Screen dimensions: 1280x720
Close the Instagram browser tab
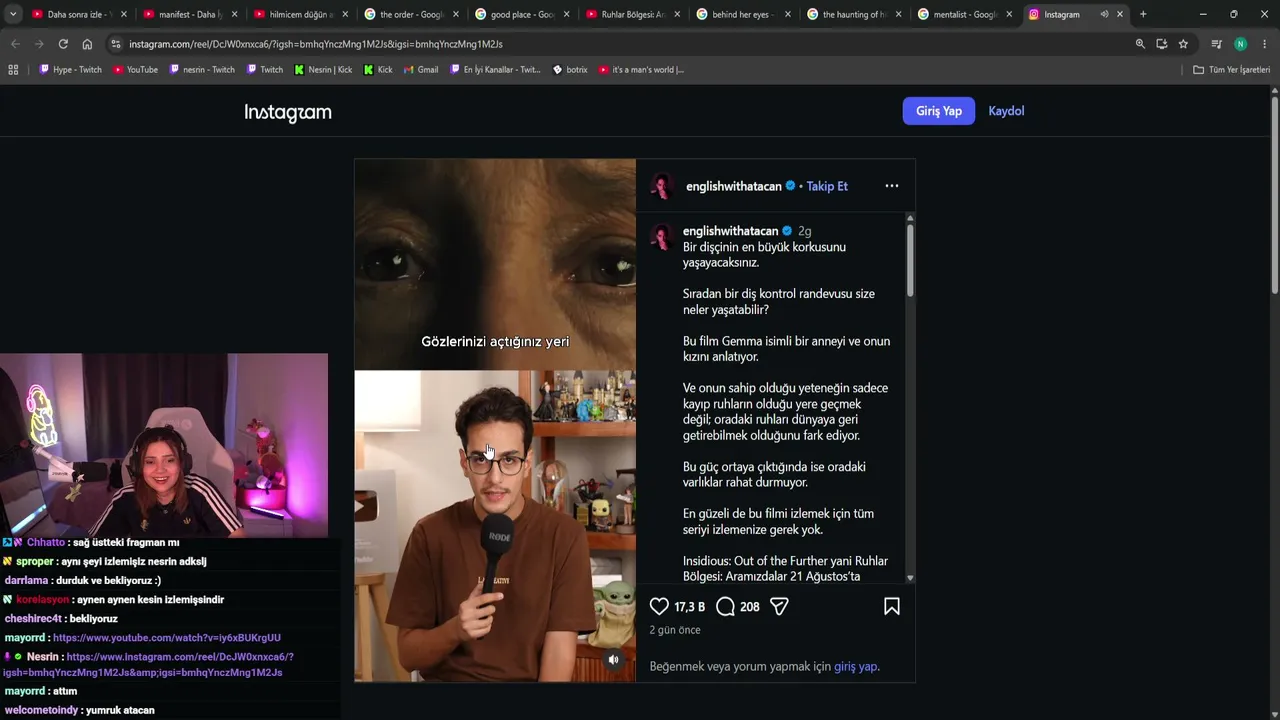click(x=1120, y=14)
